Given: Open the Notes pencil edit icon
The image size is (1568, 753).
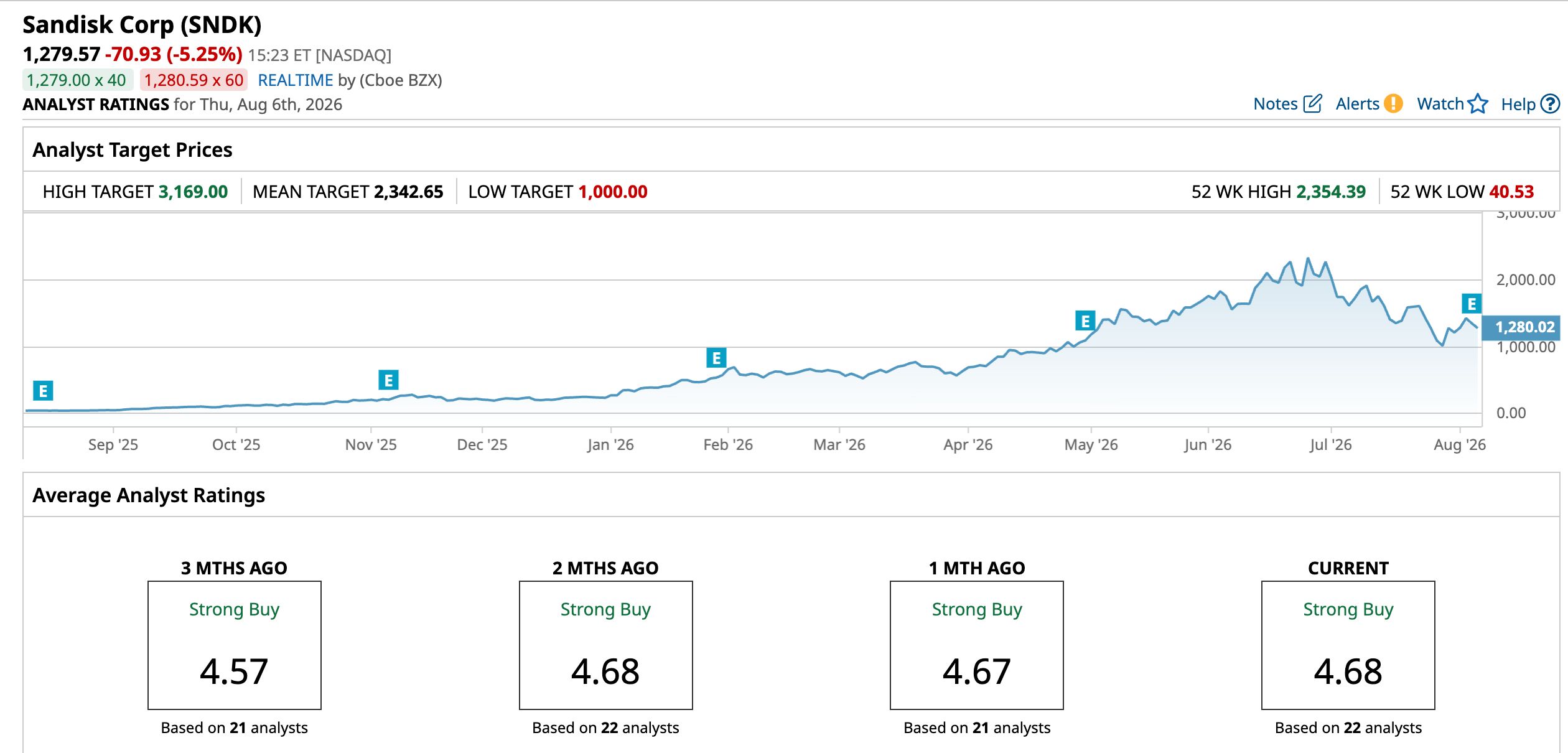Looking at the screenshot, I should pos(1312,103).
